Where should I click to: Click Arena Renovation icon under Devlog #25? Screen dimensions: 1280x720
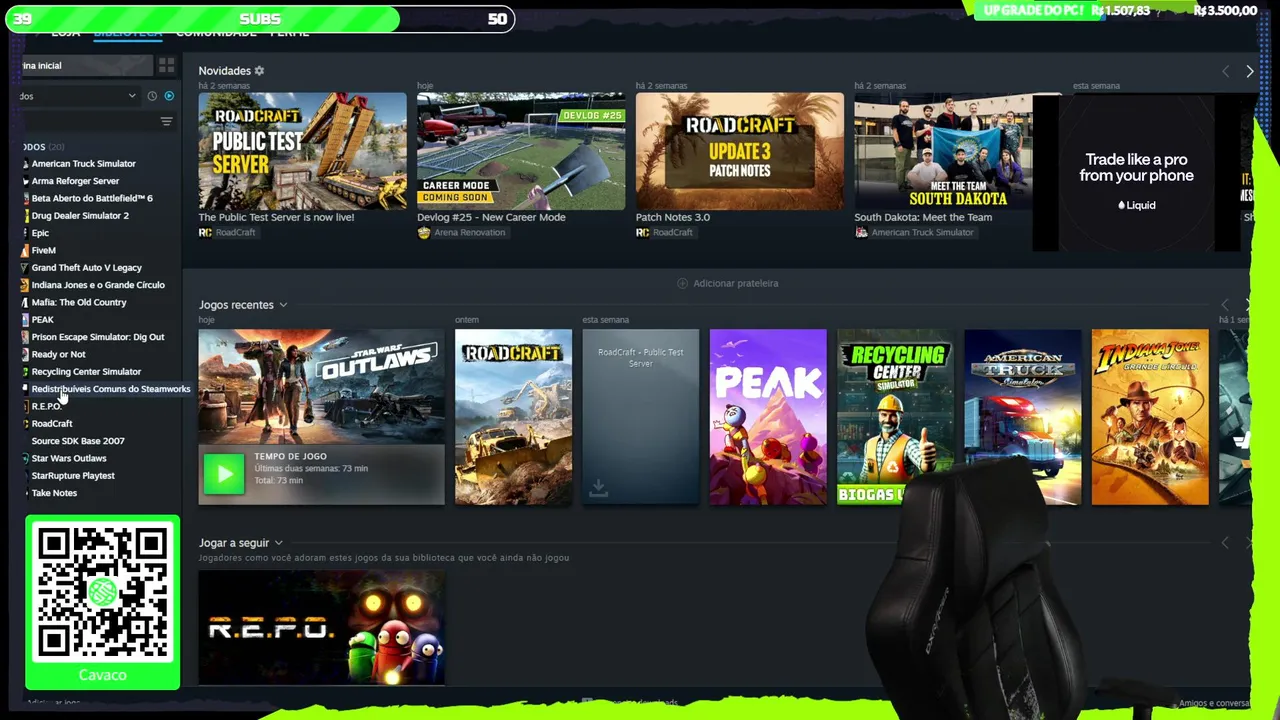pyautogui.click(x=424, y=233)
